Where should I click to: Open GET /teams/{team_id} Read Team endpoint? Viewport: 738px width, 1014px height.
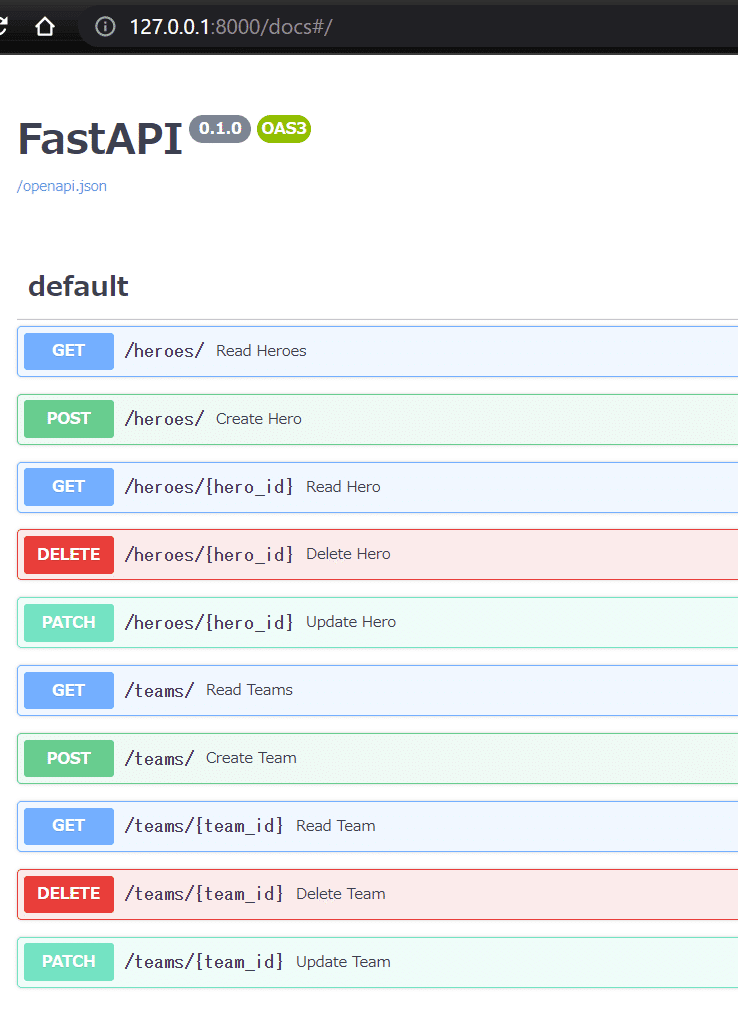pos(378,826)
